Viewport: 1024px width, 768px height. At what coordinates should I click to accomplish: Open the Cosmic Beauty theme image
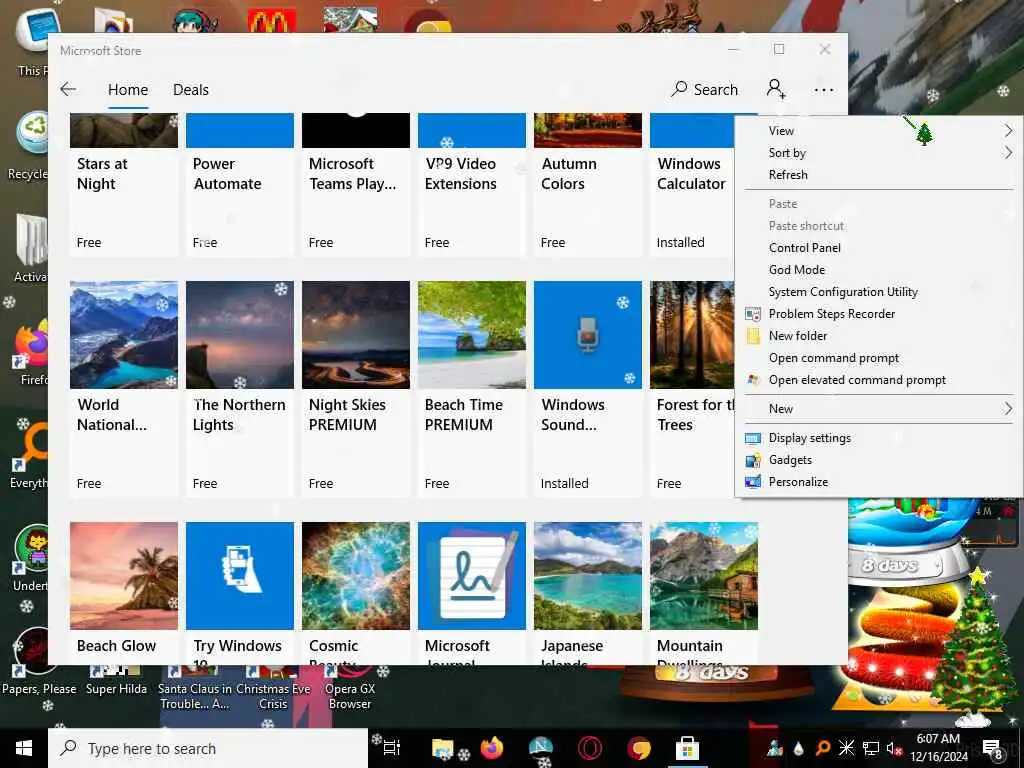pos(356,576)
